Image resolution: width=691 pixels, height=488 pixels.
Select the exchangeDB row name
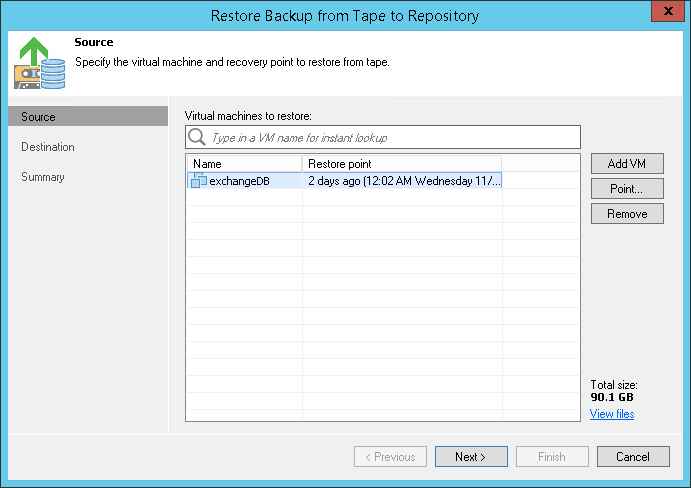click(x=239, y=181)
